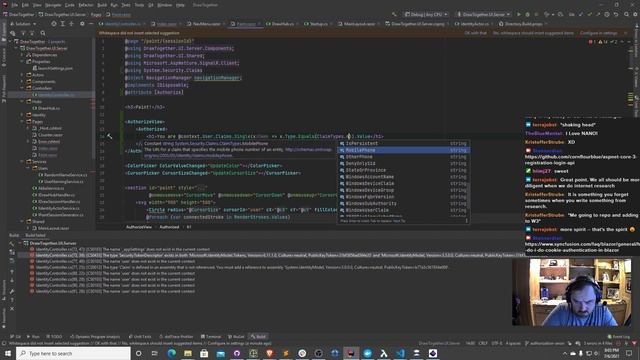Viewport: 640px width, 360px height.
Task: Click Task View icon on taskbar
Action: pyautogui.click(x=155, y=353)
